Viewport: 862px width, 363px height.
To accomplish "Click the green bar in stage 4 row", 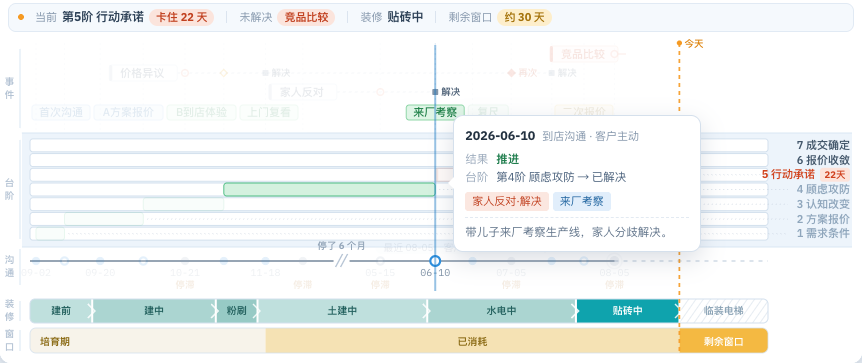I will tap(329, 189).
